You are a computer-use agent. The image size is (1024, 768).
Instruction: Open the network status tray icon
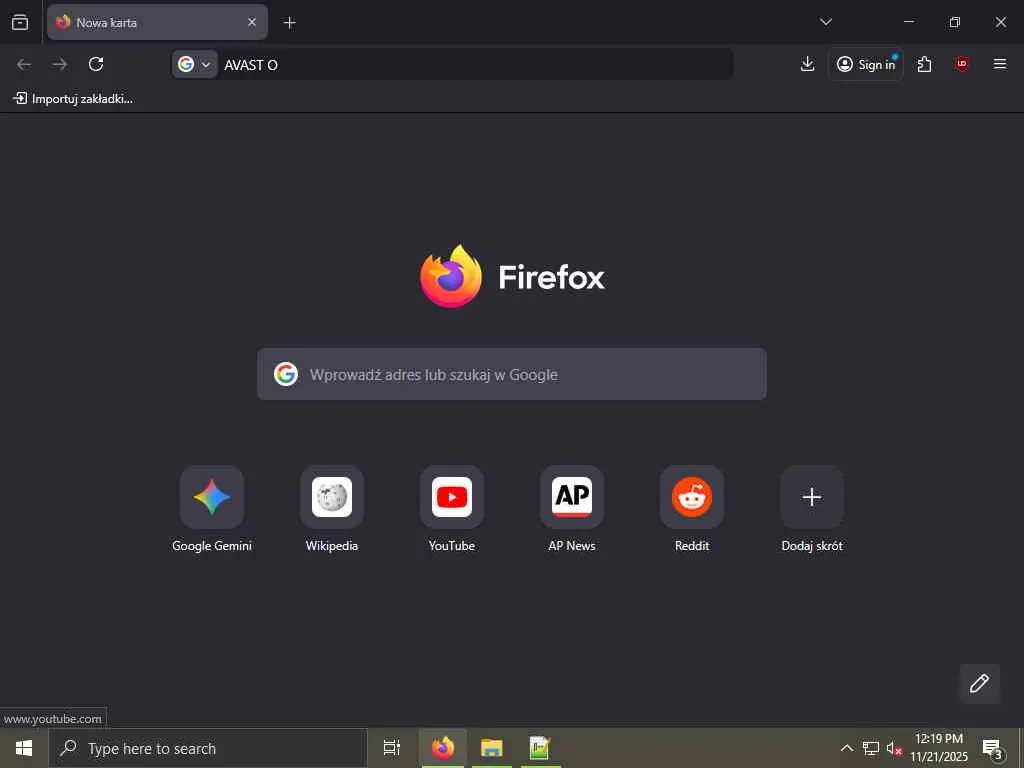pos(871,748)
